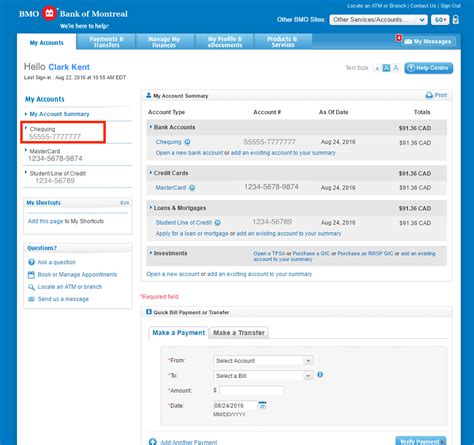This screenshot has height=445, width=474.
Task: Open sidebar MasterCard 1234-5678-9874 entry
Action: 55,155
